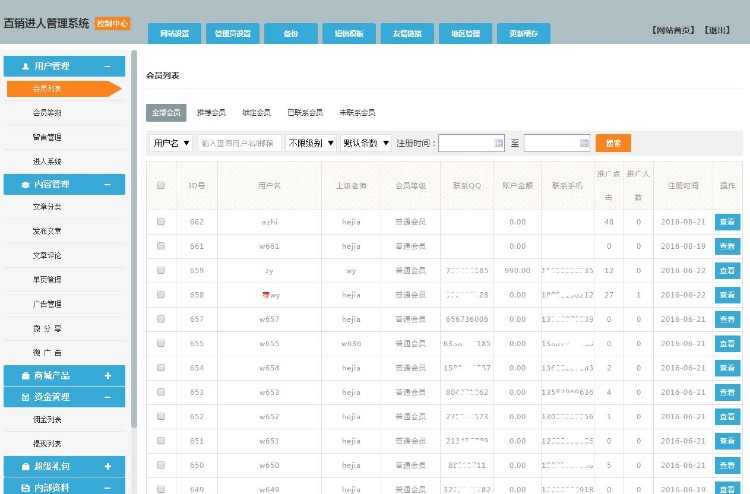Viewport: 750px width, 494px height.
Task: Open the 短信模板 top menu
Action: click(349, 33)
